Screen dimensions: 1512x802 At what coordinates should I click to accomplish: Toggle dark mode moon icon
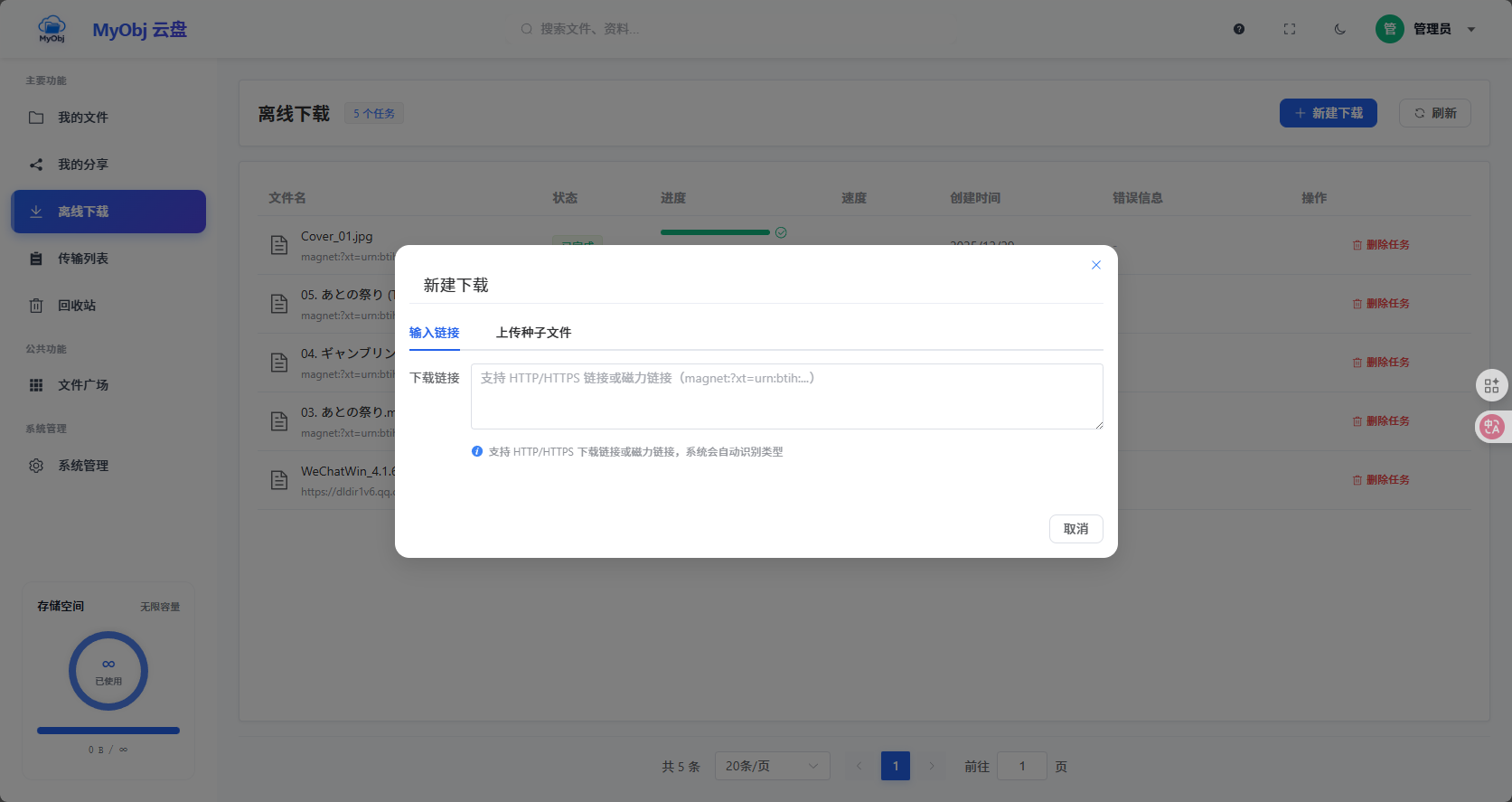(1340, 29)
